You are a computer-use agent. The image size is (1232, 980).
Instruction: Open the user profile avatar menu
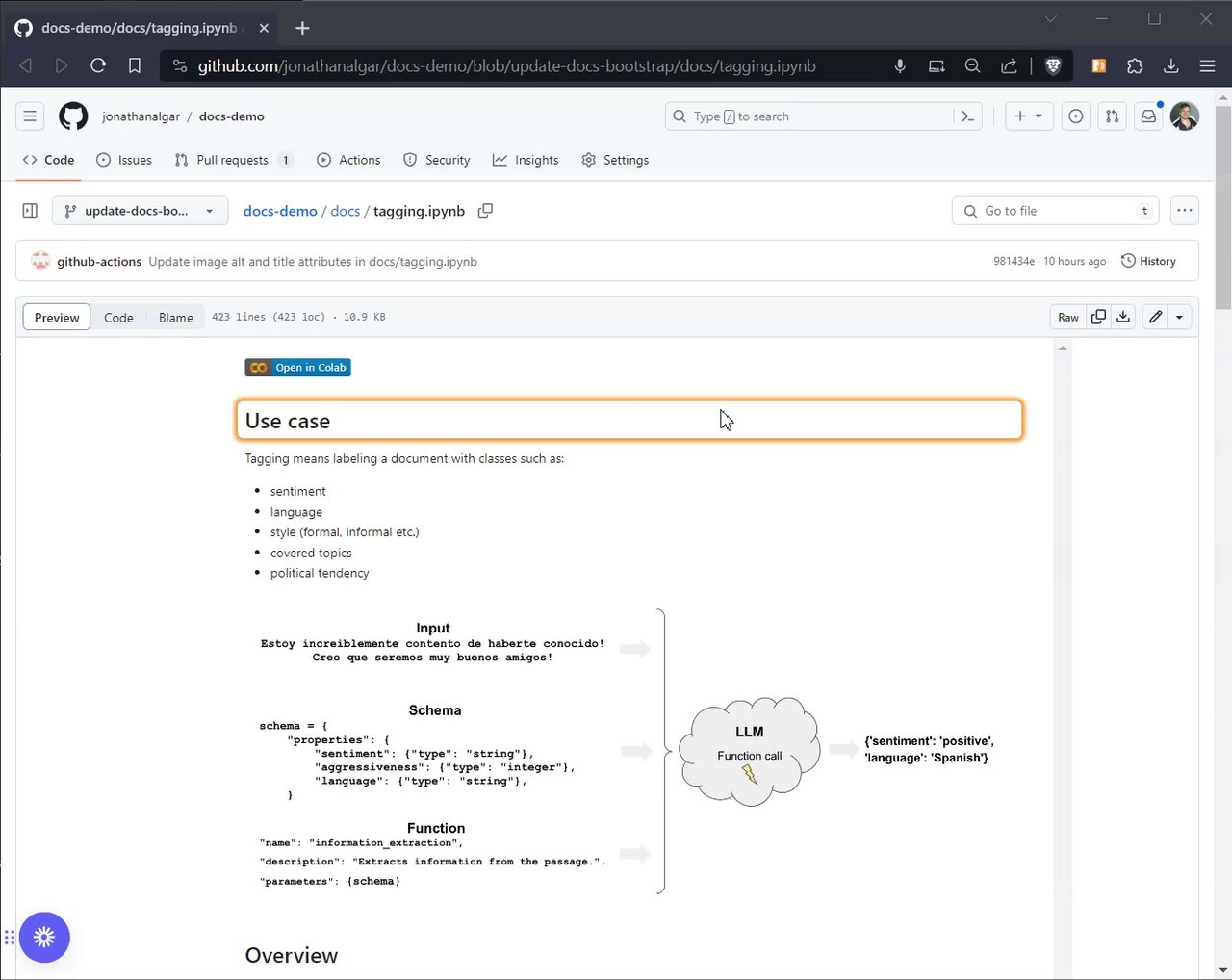(x=1185, y=116)
